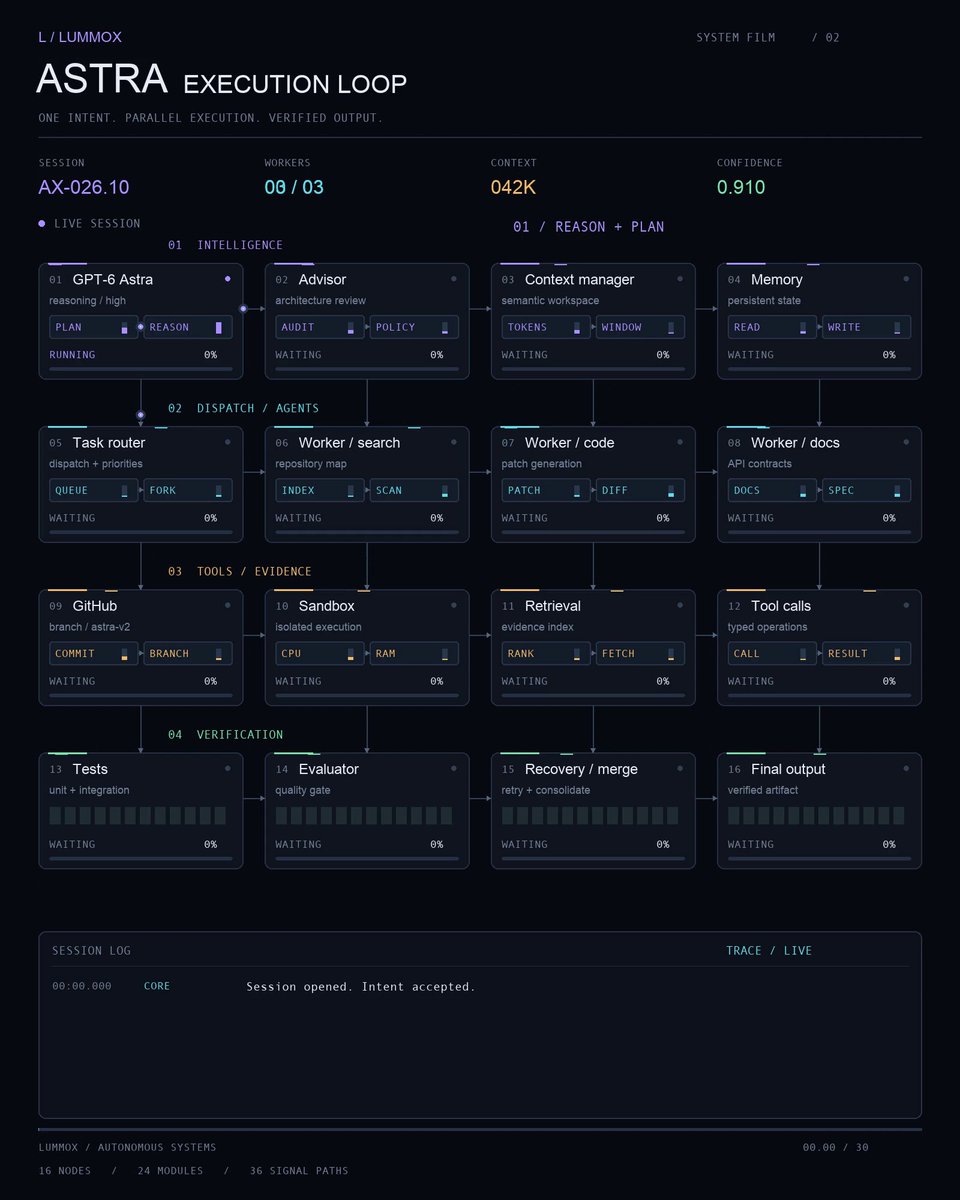Select the TOKENS module chip
This screenshot has height=1200, width=960.
(546, 327)
